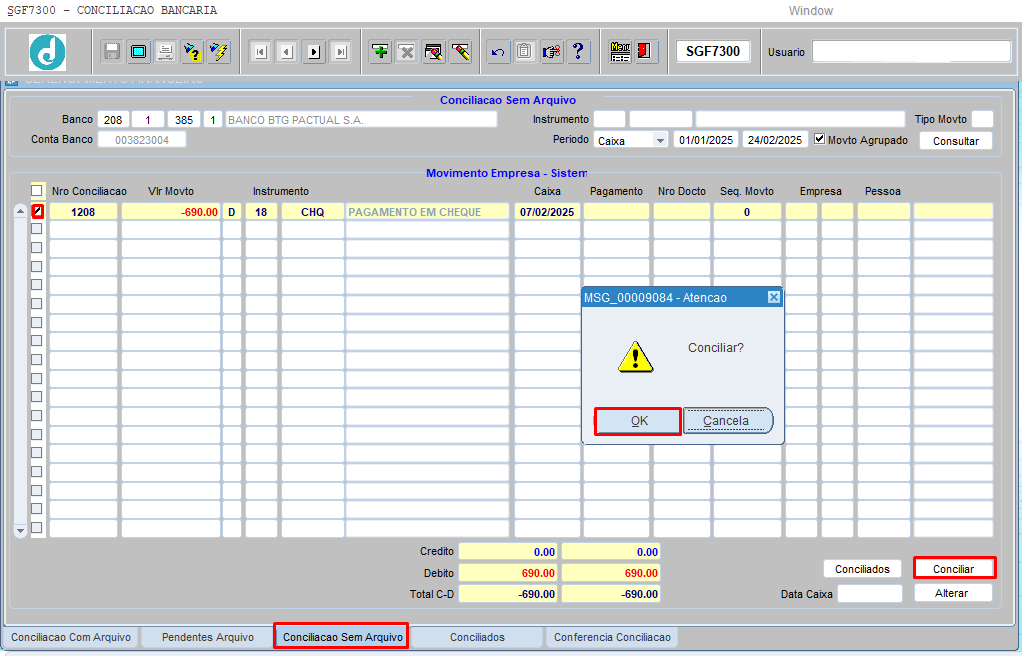Viewport: 1022px width, 656px height.
Task: Open the Conferencia Conciliacao tab
Action: click(612, 637)
